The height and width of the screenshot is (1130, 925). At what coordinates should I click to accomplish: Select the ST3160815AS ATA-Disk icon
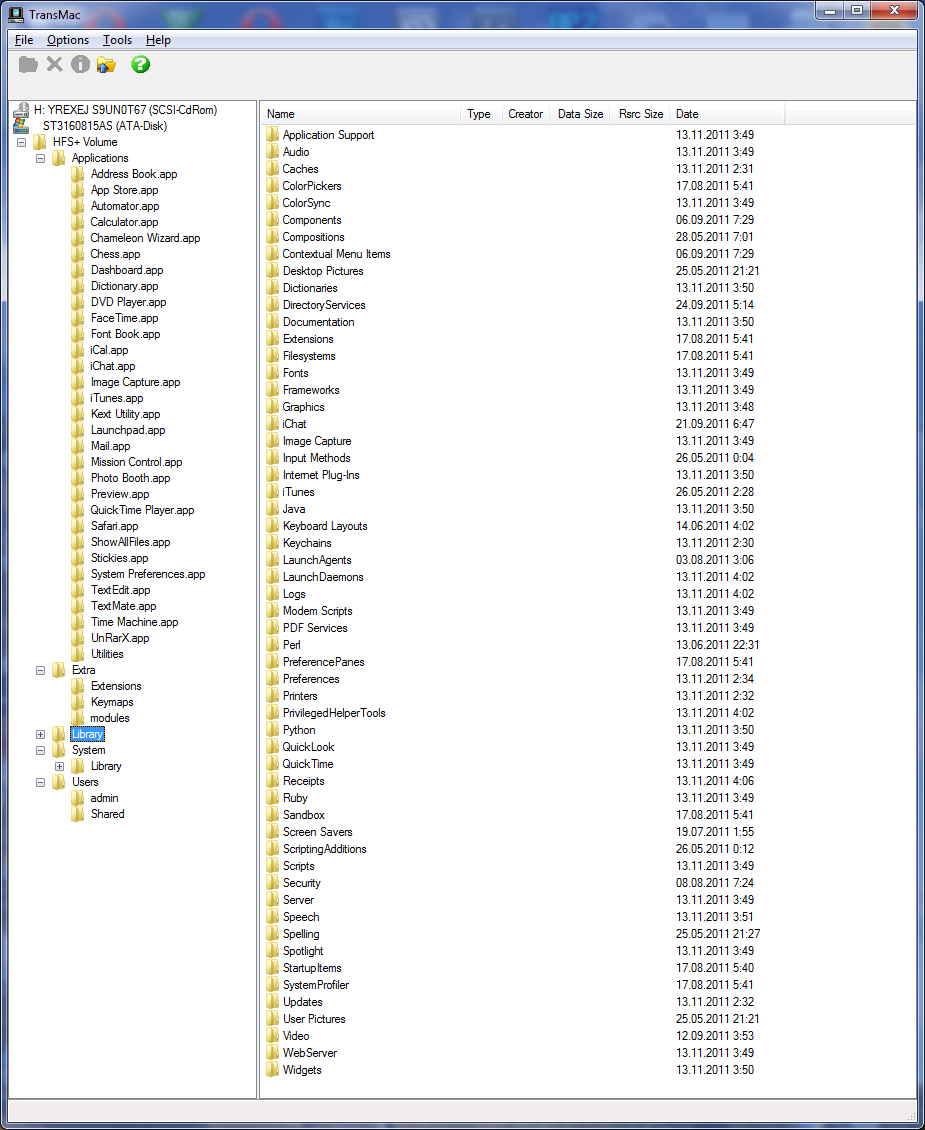[22, 126]
